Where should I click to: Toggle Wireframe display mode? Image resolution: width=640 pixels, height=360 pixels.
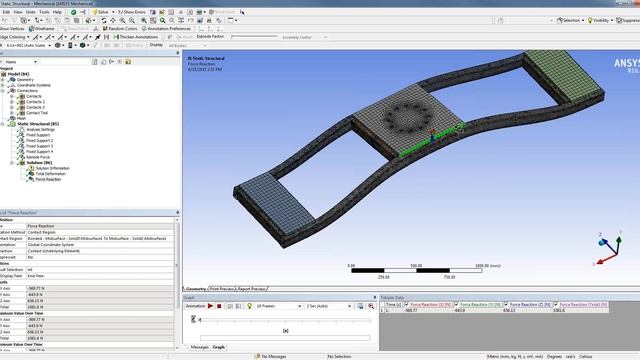point(41,29)
